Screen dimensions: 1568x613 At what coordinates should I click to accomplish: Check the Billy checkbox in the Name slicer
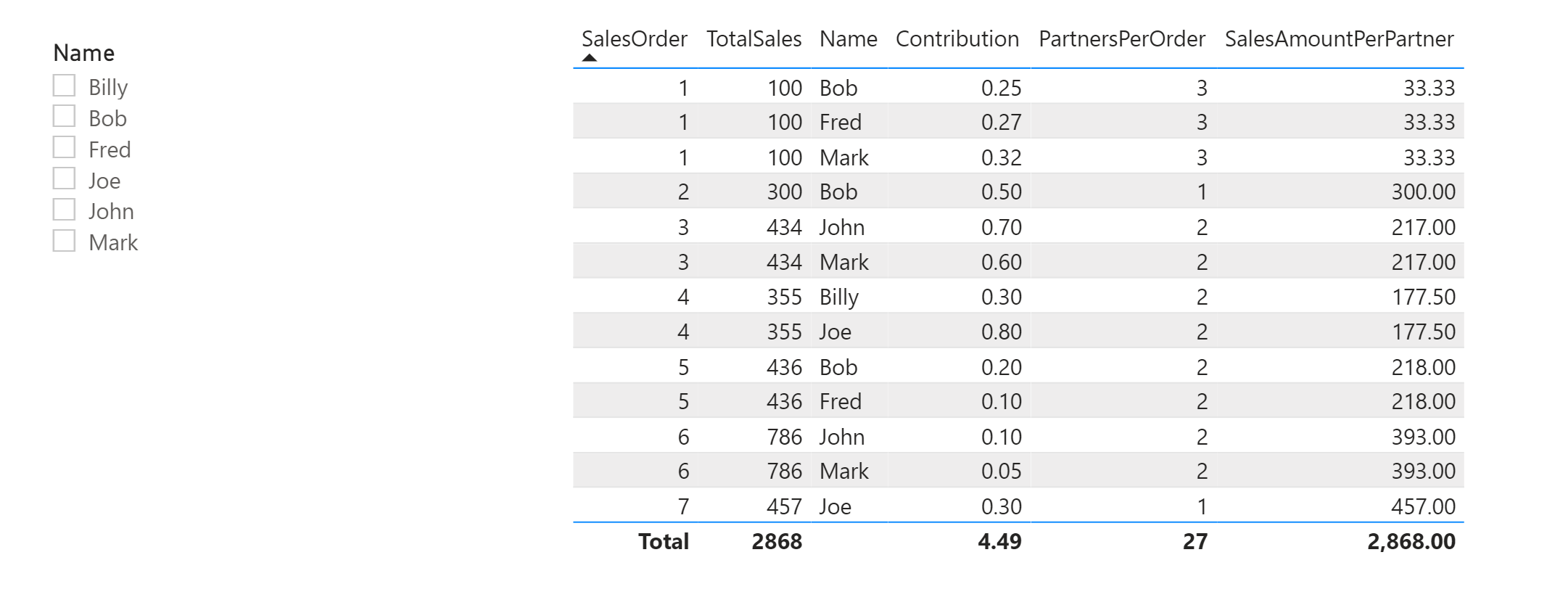point(63,86)
